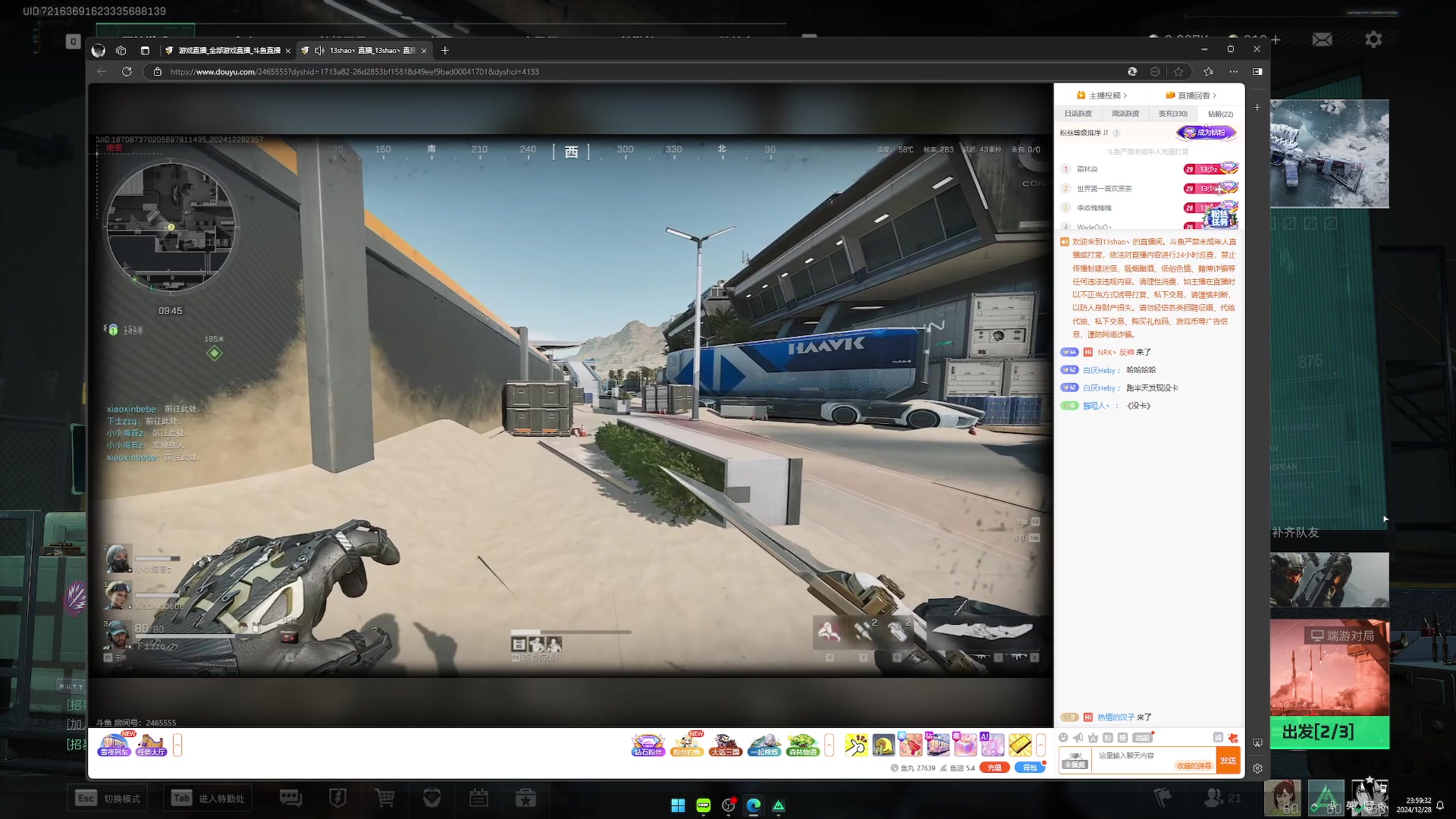The height and width of the screenshot is (819, 1456).
Task: Click 出发[2/3] button in game window
Action: tap(1330, 732)
